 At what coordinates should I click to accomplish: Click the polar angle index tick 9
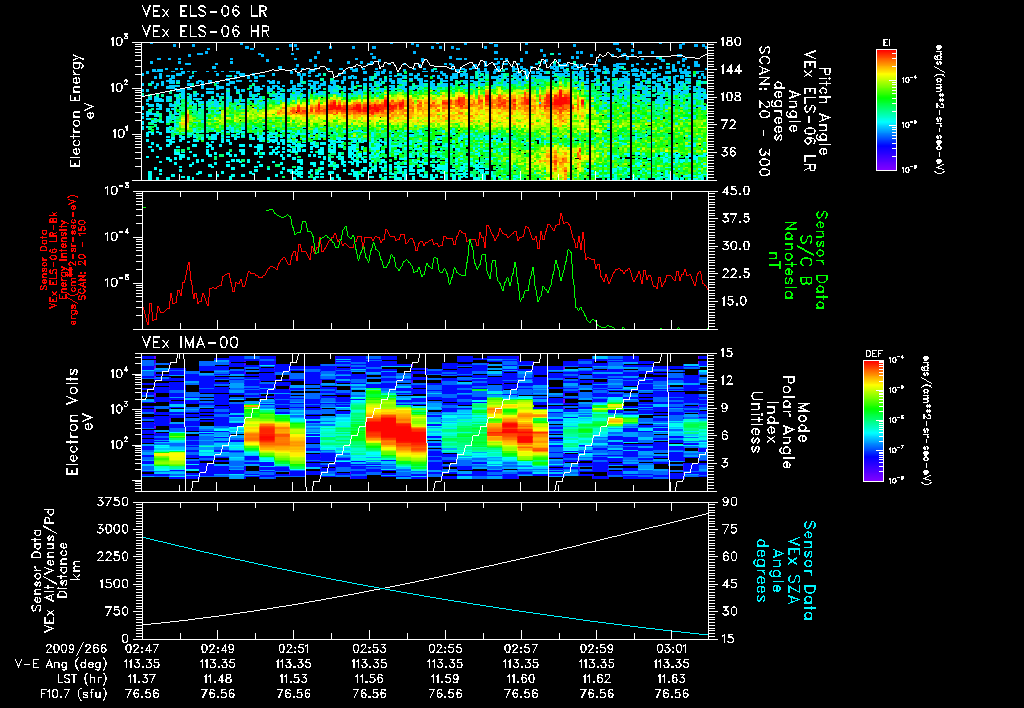click(x=725, y=408)
